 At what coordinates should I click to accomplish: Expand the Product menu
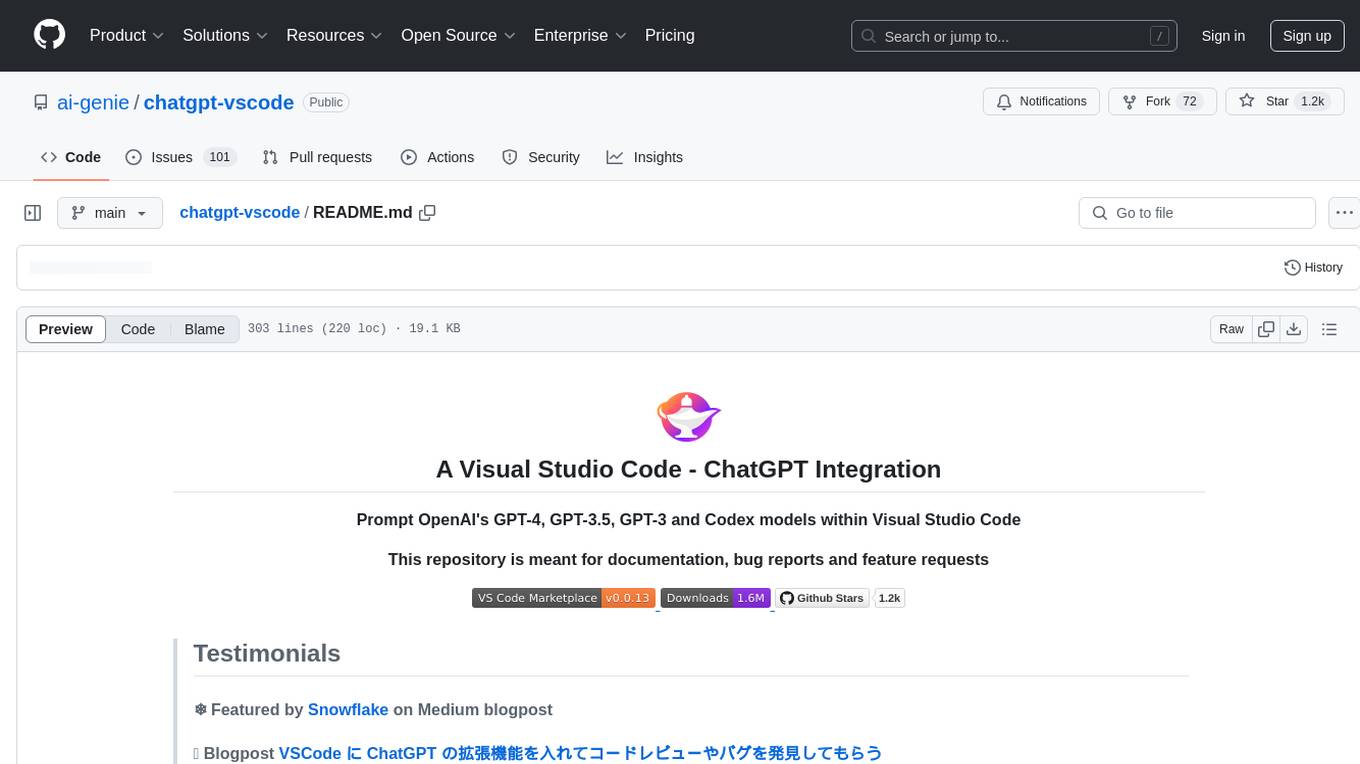(127, 35)
